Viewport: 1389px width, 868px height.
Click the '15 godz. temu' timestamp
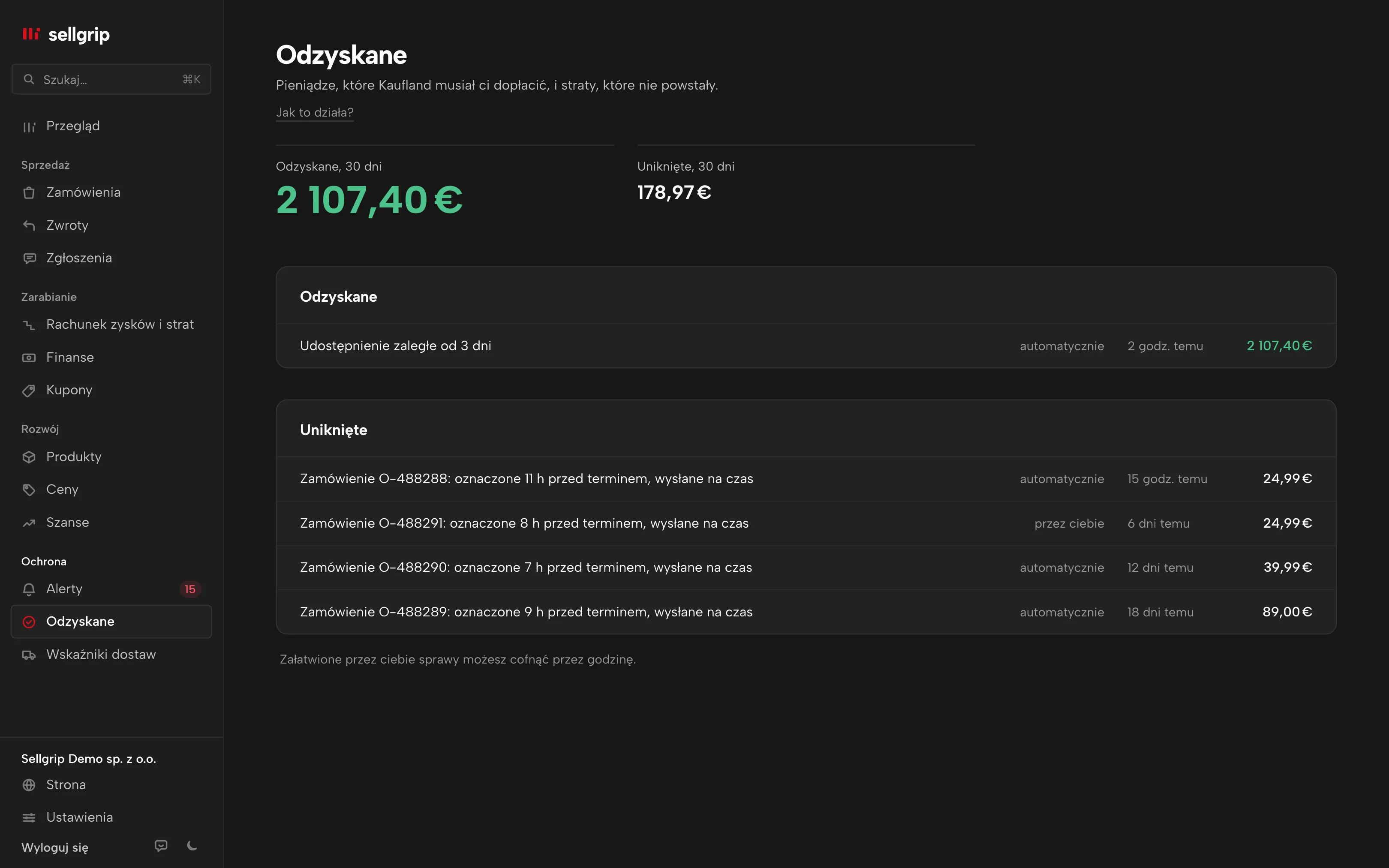(x=1167, y=479)
